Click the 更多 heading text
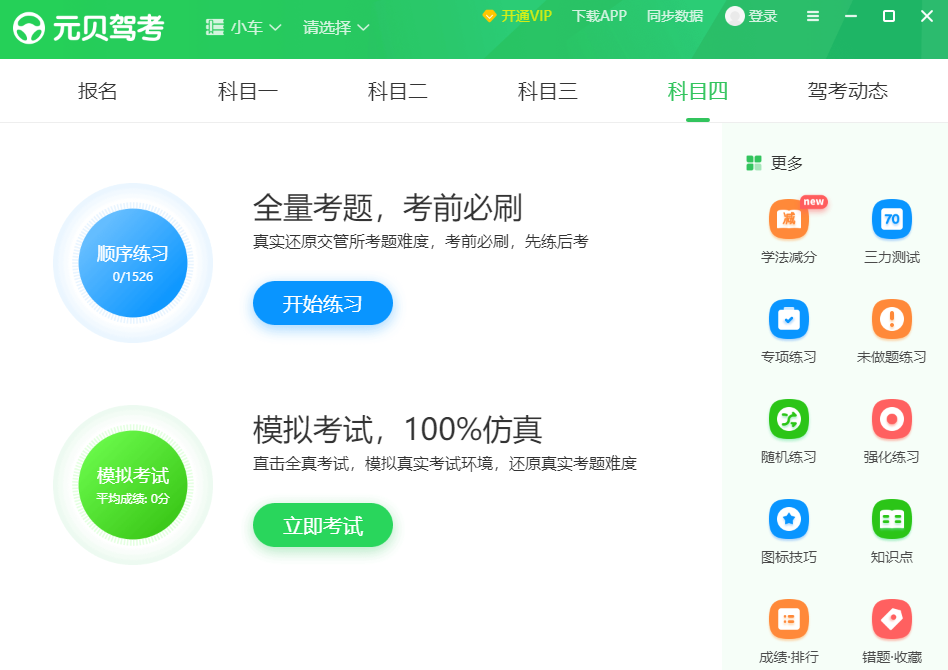 click(x=787, y=163)
